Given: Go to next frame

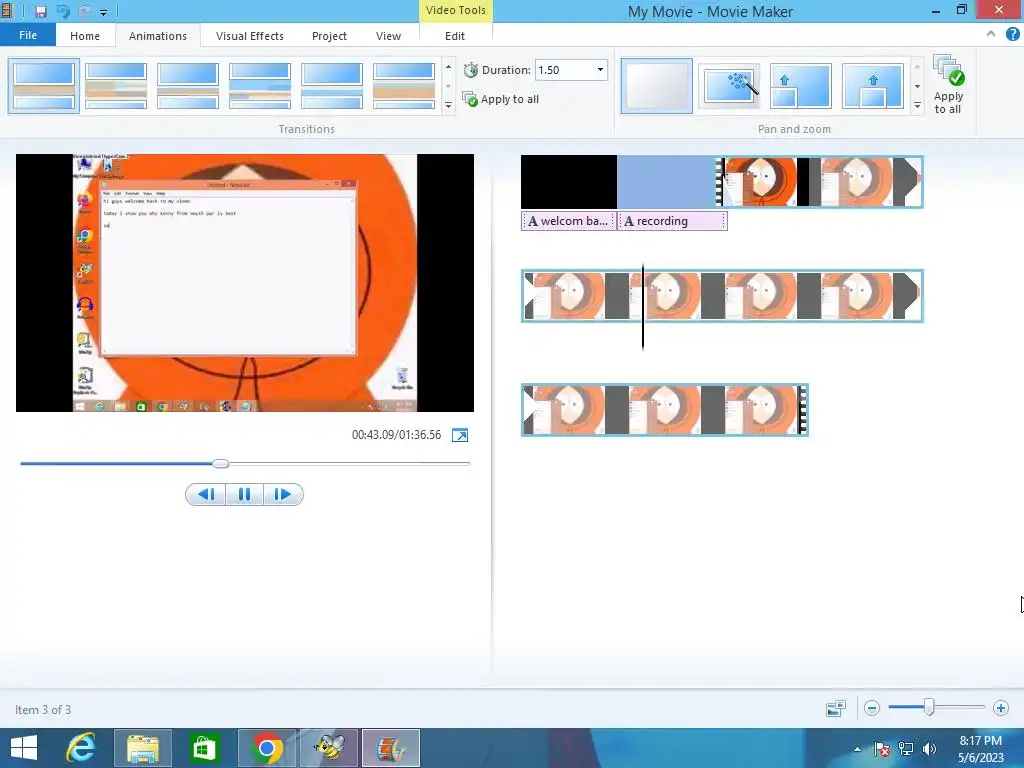Looking at the screenshot, I should coord(283,494).
